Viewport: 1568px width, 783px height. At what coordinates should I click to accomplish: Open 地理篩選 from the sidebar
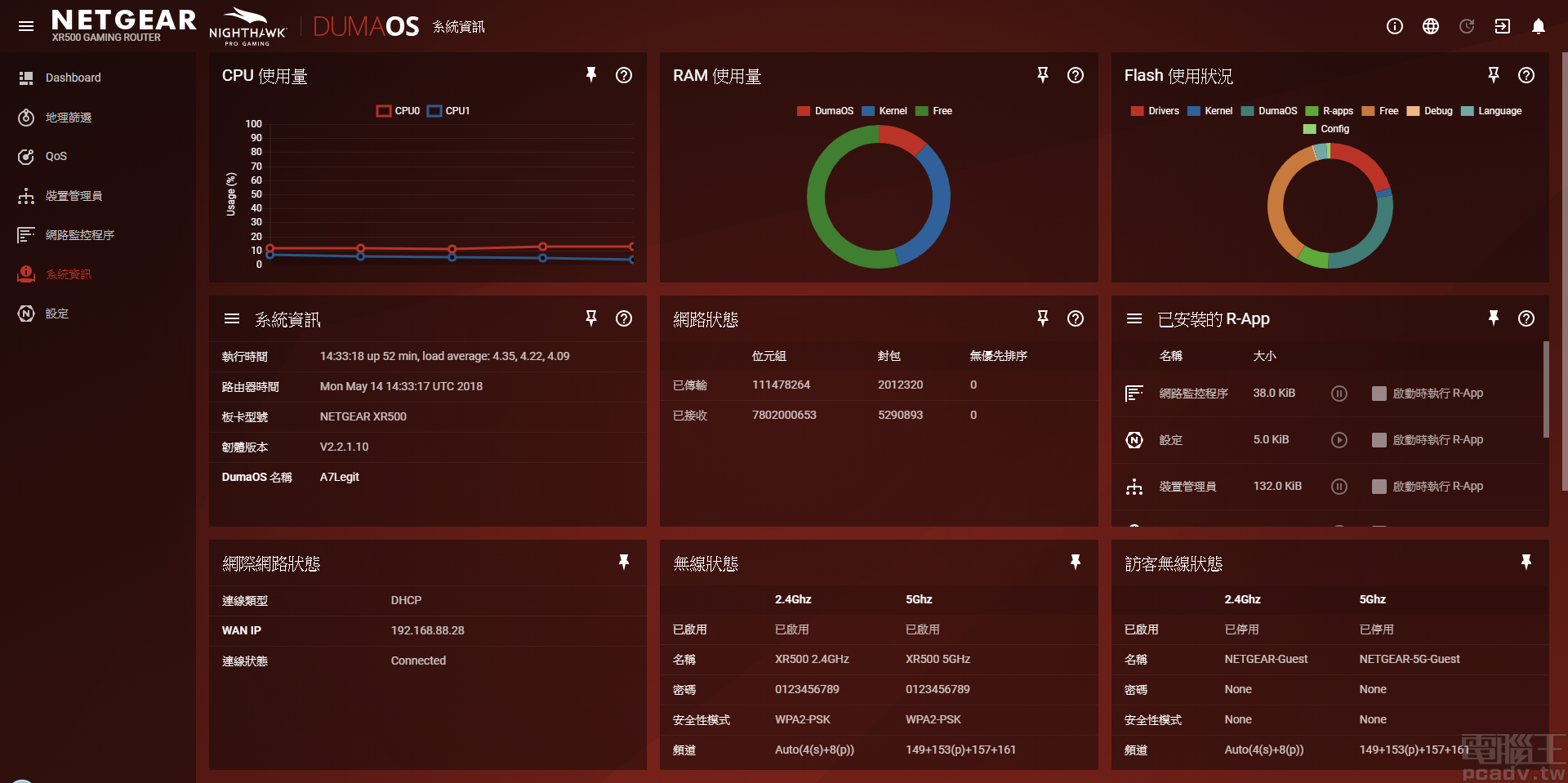tap(68, 118)
